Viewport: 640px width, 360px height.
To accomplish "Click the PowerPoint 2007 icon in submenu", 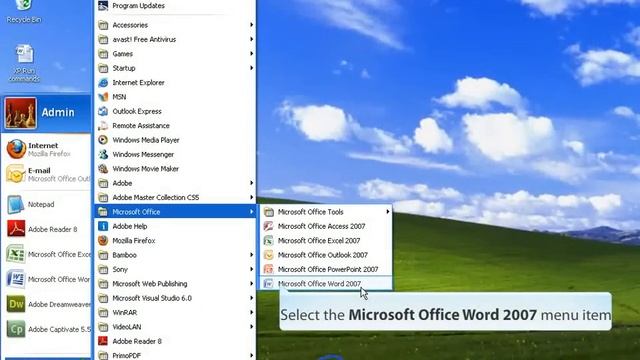I will point(269,269).
